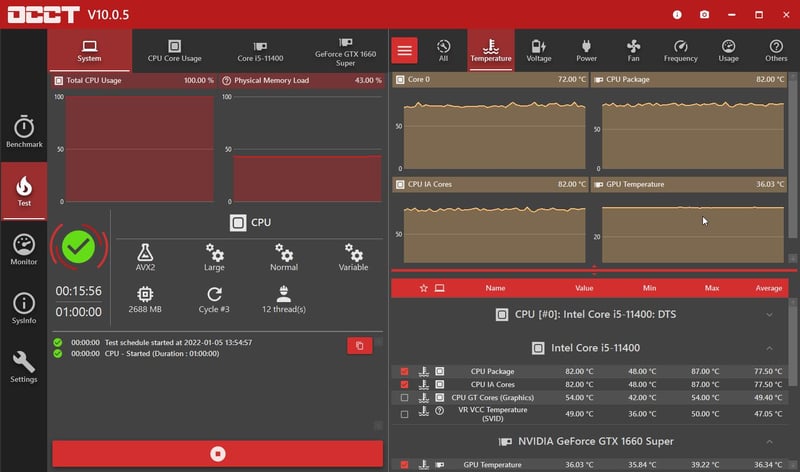The height and width of the screenshot is (472, 800).
Task: Show Fan sensors in monitoring toolbar
Action: [x=633, y=50]
